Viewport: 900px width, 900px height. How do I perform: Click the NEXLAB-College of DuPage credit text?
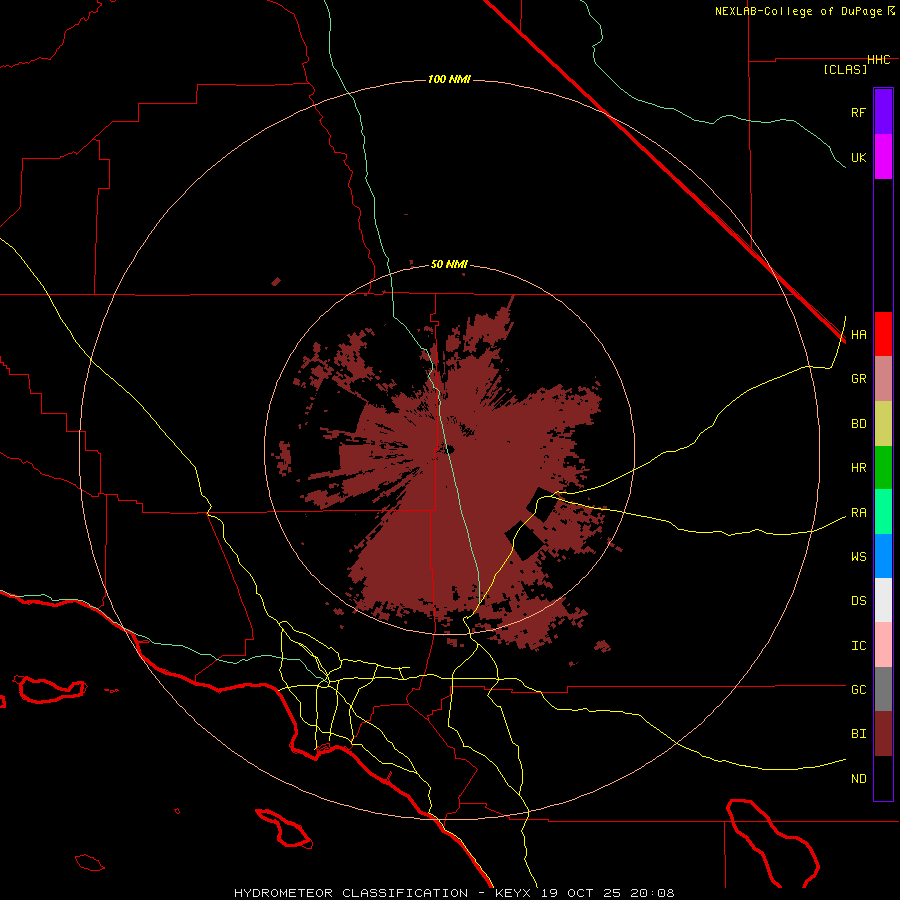tap(798, 11)
